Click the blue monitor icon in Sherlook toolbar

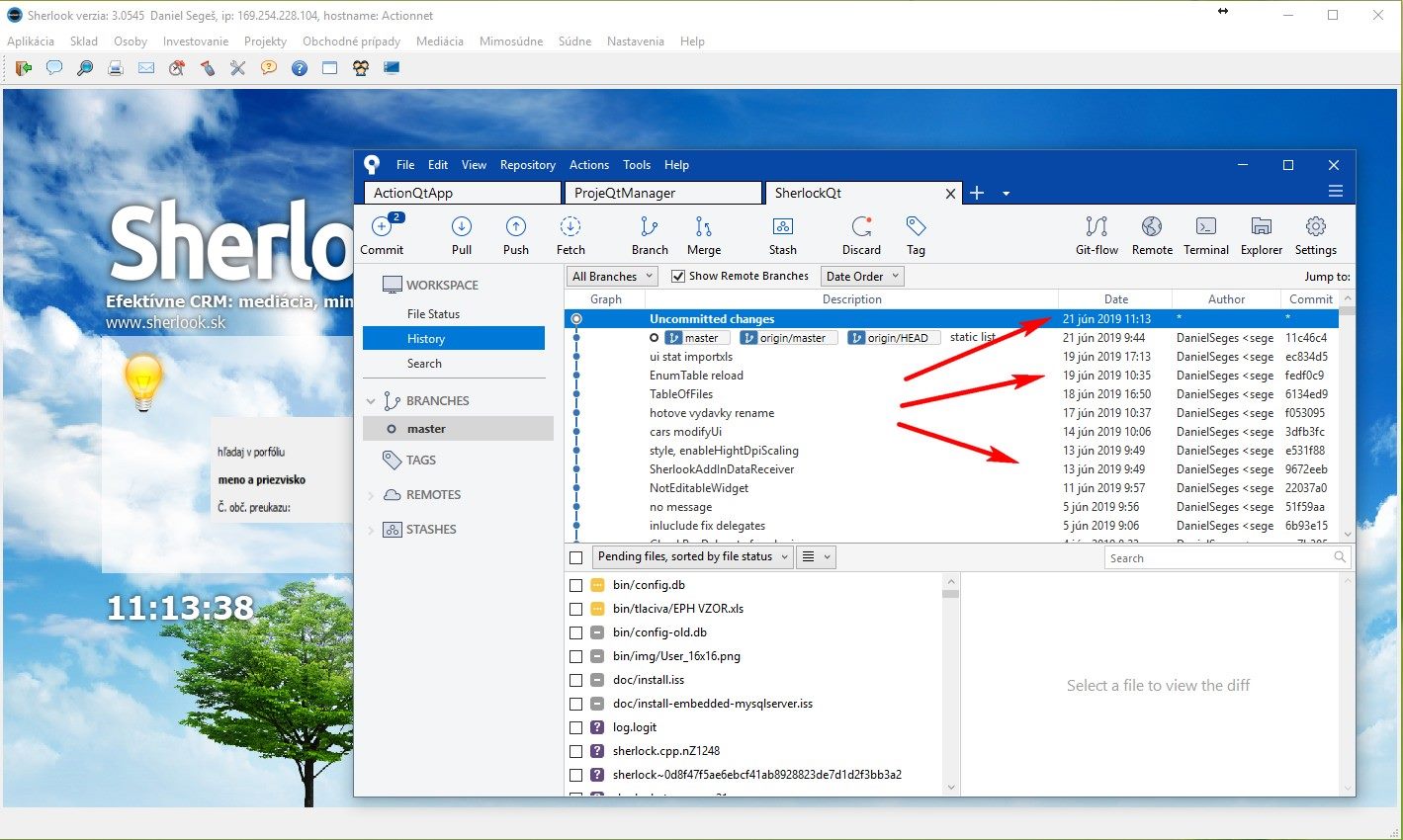pyautogui.click(x=392, y=68)
